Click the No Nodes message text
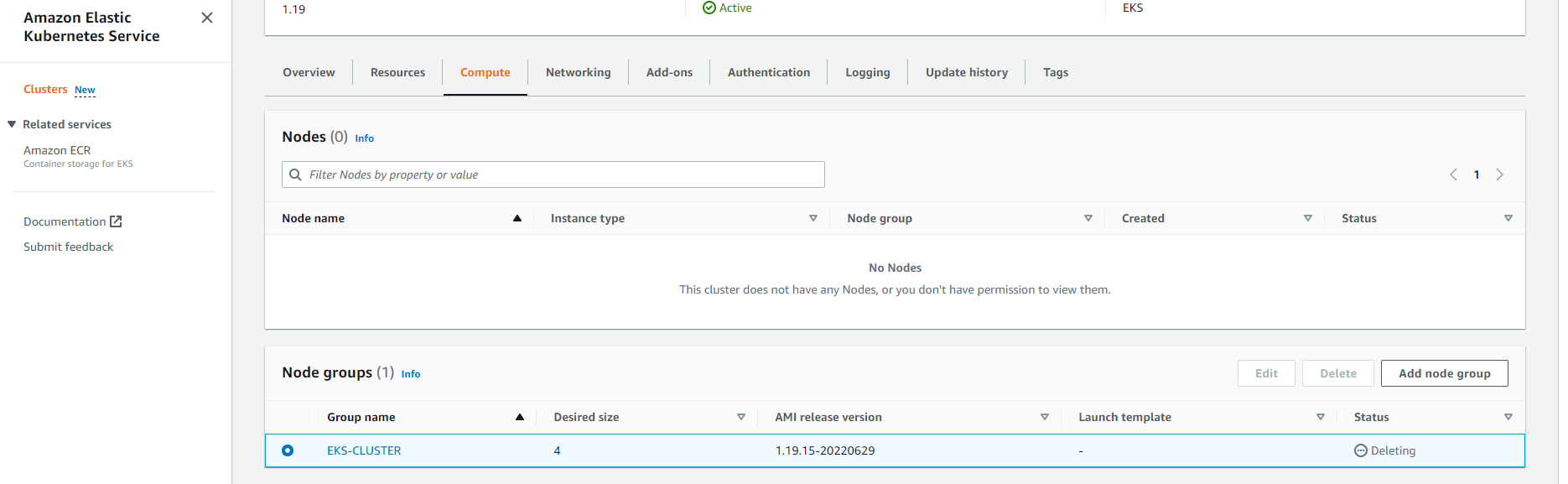 (x=895, y=268)
